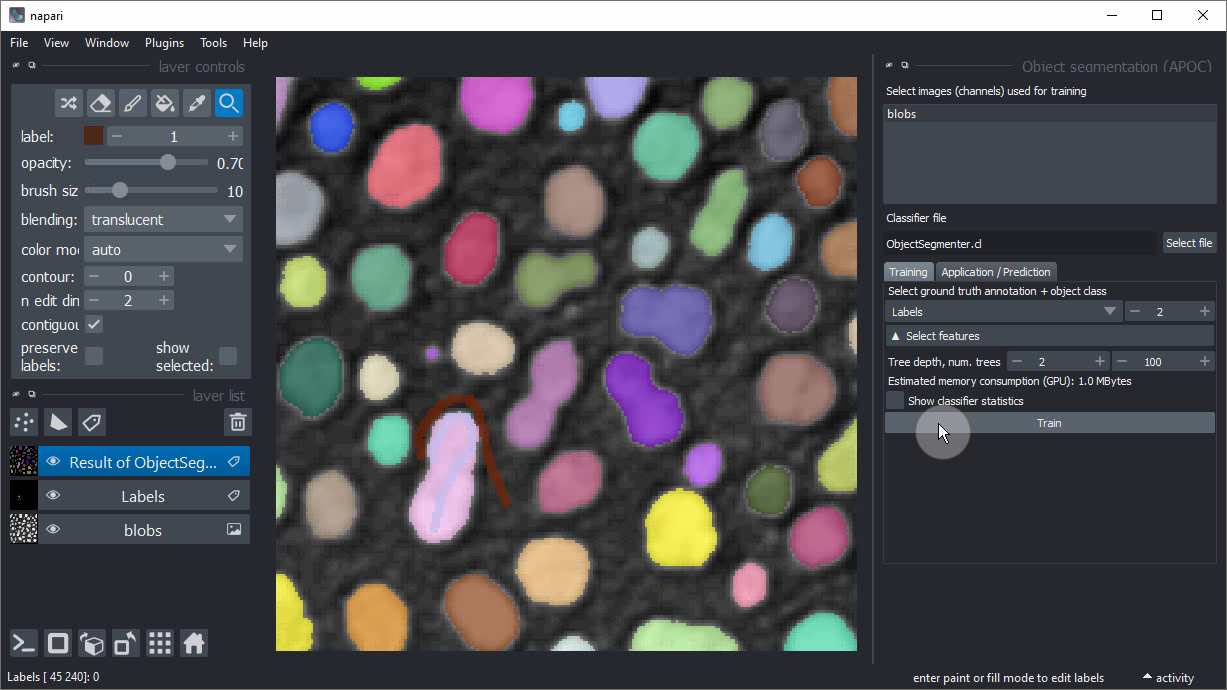1227x690 pixels.
Task: Add a new points layer
Action: (24, 422)
